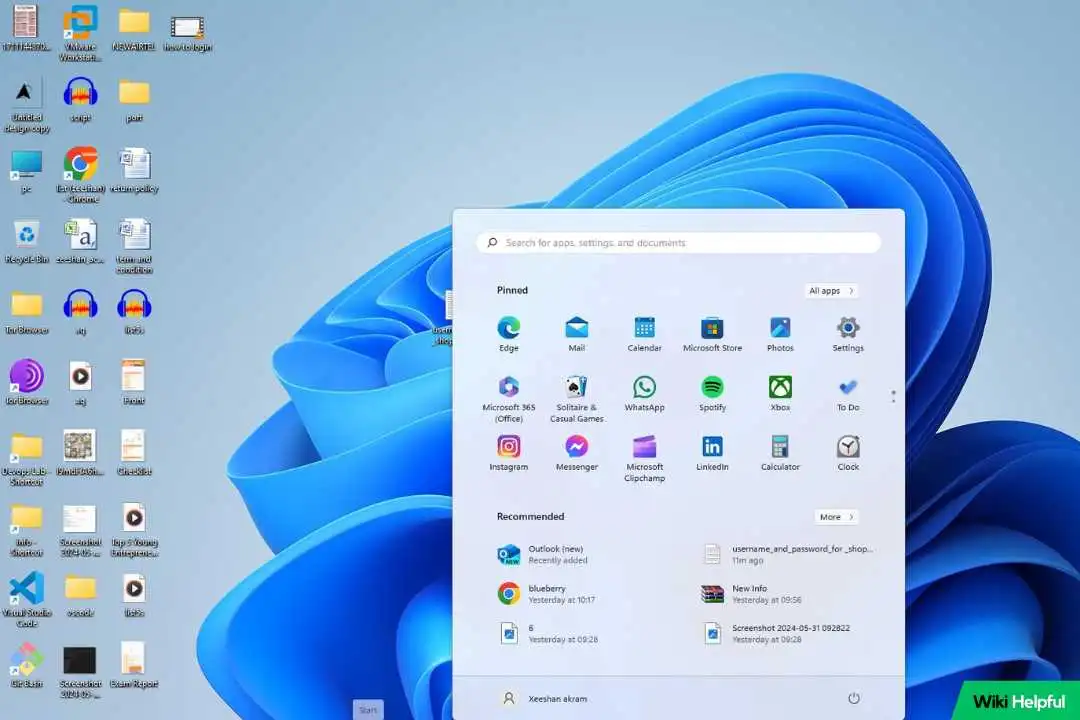
Task: Select the Git Bash shortcut
Action: click(26, 666)
